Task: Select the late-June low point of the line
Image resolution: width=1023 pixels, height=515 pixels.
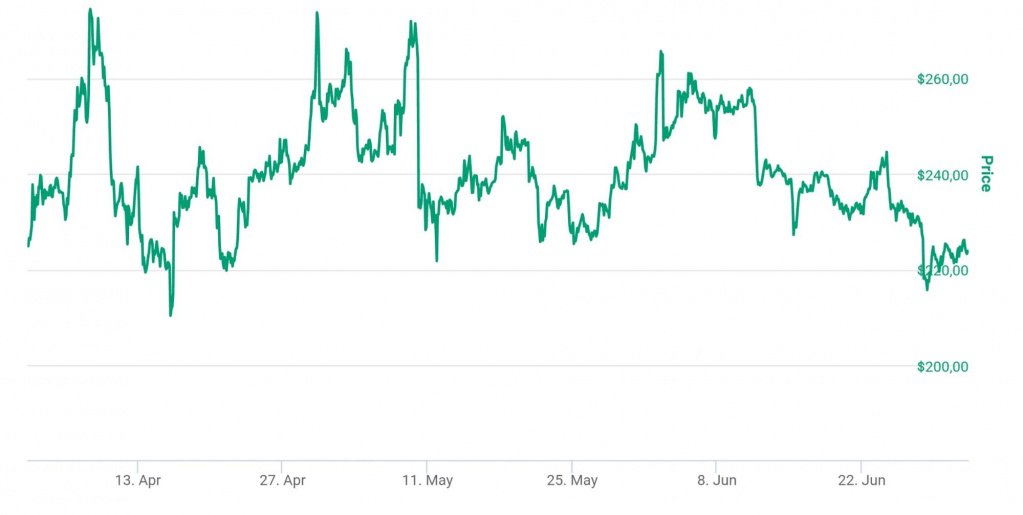Action: [927, 289]
